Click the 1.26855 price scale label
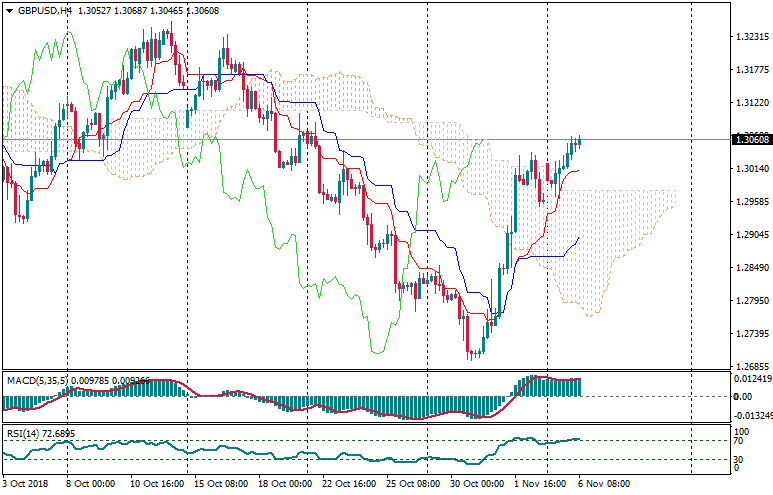 [750, 367]
